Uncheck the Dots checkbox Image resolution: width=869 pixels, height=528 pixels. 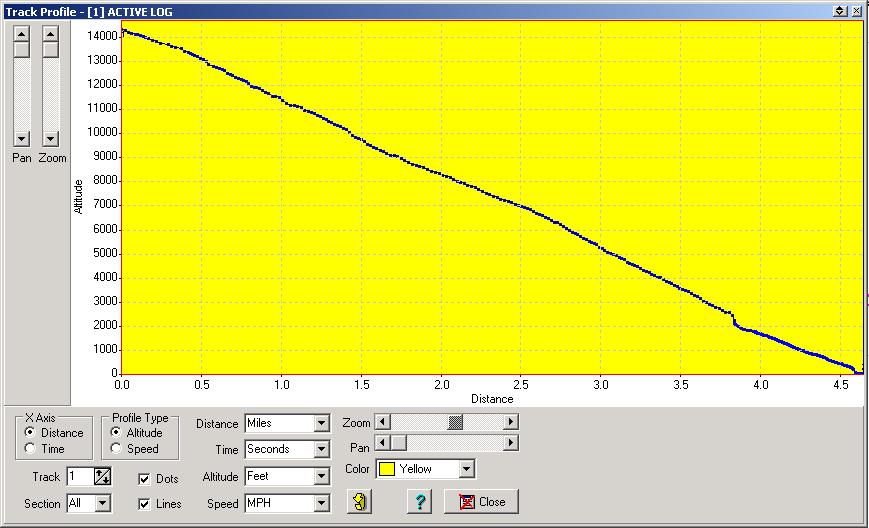click(145, 479)
